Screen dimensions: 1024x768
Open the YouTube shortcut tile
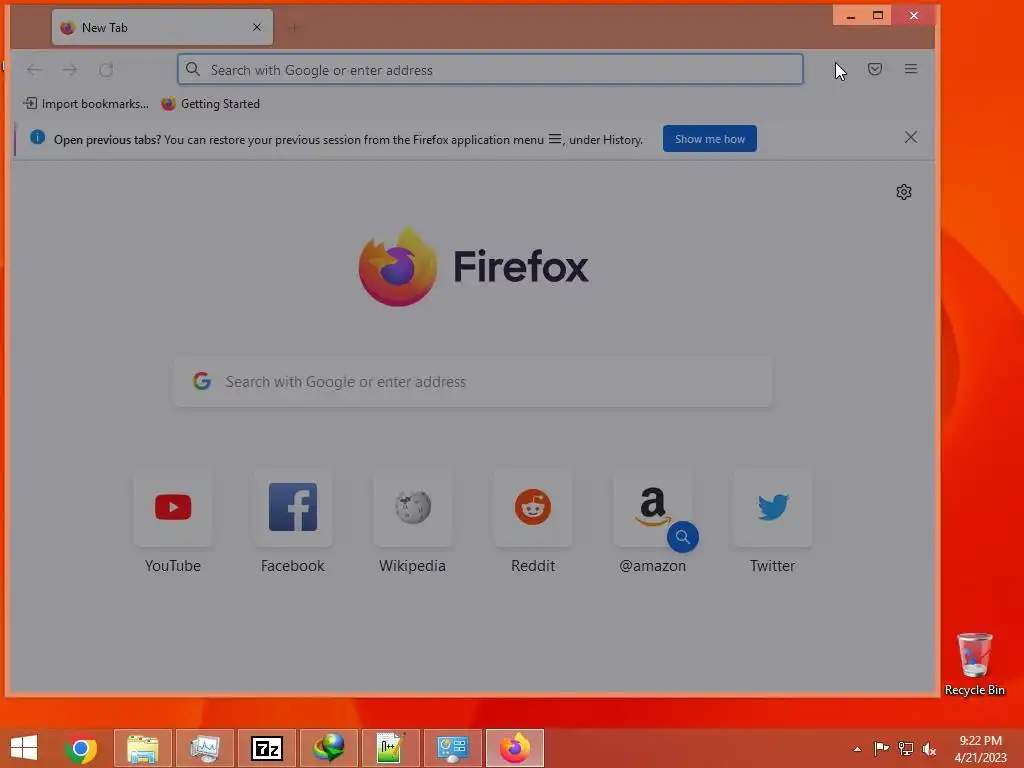(173, 507)
